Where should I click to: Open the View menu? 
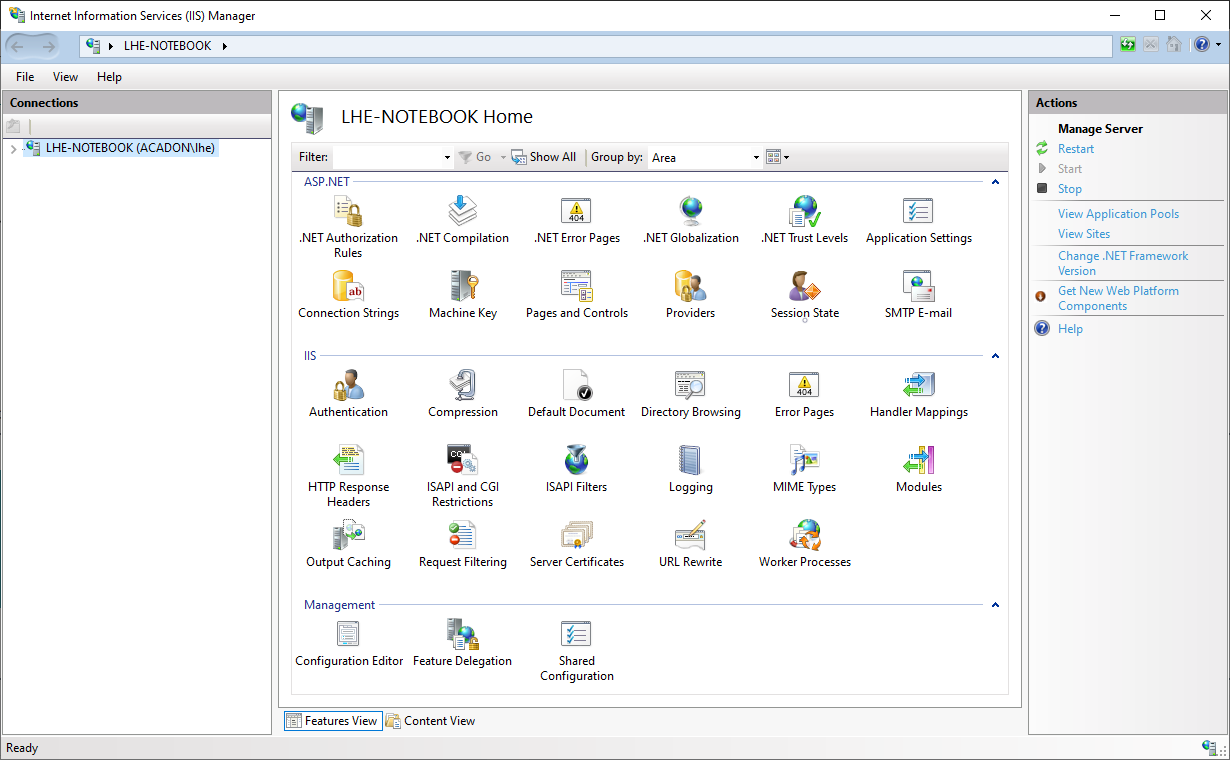[x=65, y=76]
